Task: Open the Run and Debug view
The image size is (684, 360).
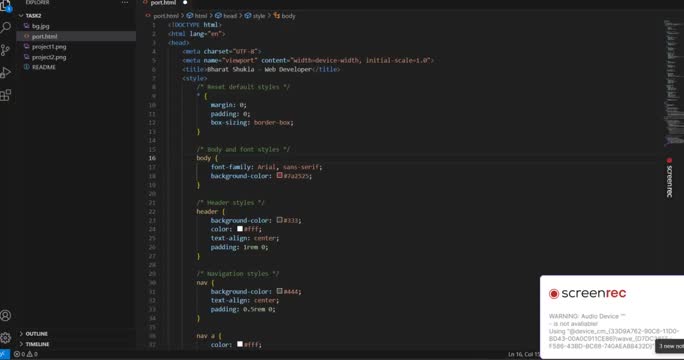Action: pyautogui.click(x=6, y=72)
